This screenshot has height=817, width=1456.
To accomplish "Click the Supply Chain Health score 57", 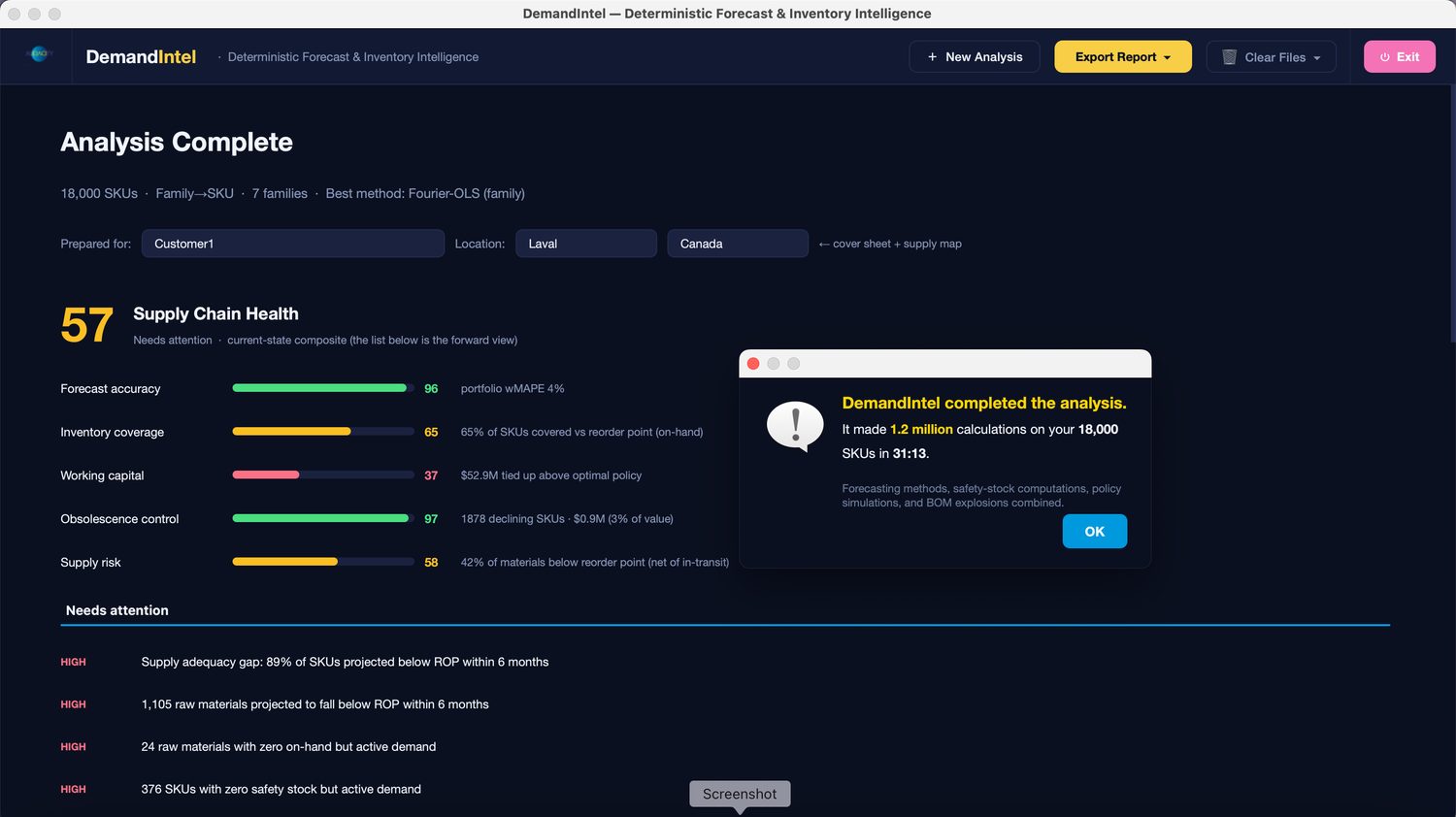I will 87,325.
